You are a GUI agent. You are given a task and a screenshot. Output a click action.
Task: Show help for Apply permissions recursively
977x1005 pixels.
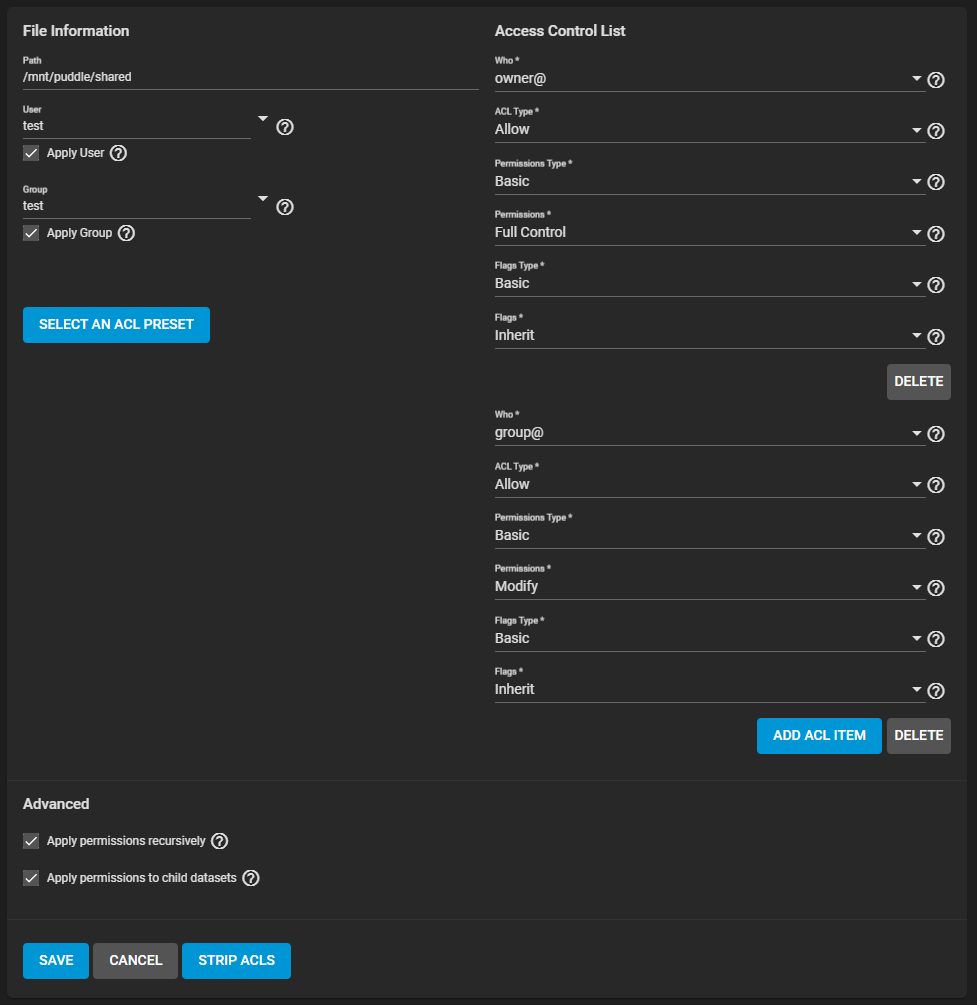pyautogui.click(x=219, y=841)
